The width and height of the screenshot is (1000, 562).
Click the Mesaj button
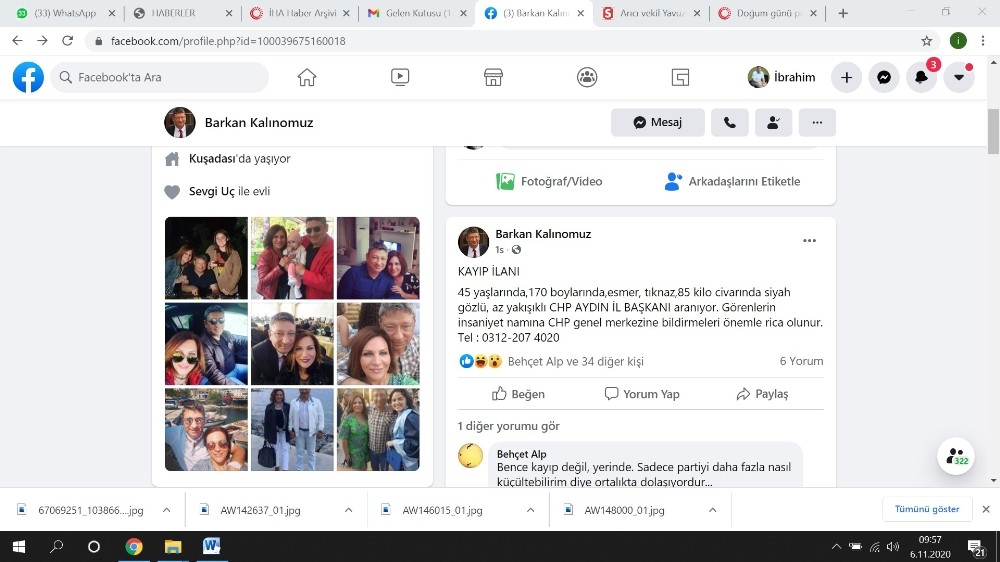[657, 122]
